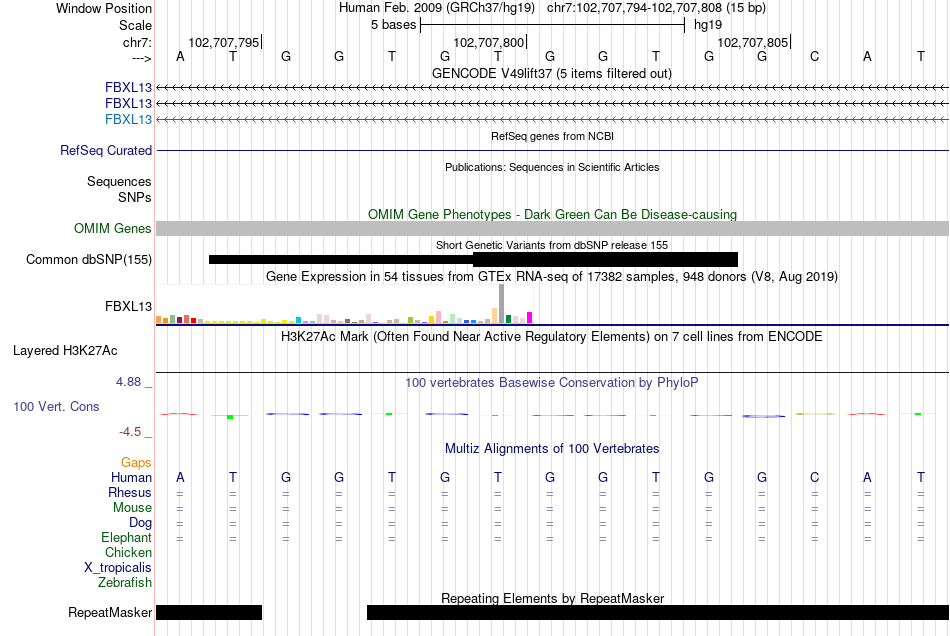Image resolution: width=950 pixels, height=636 pixels.
Task: Click chr7:102,707,794-102,707,808 (15 bp) position text
Action: tap(656, 8)
